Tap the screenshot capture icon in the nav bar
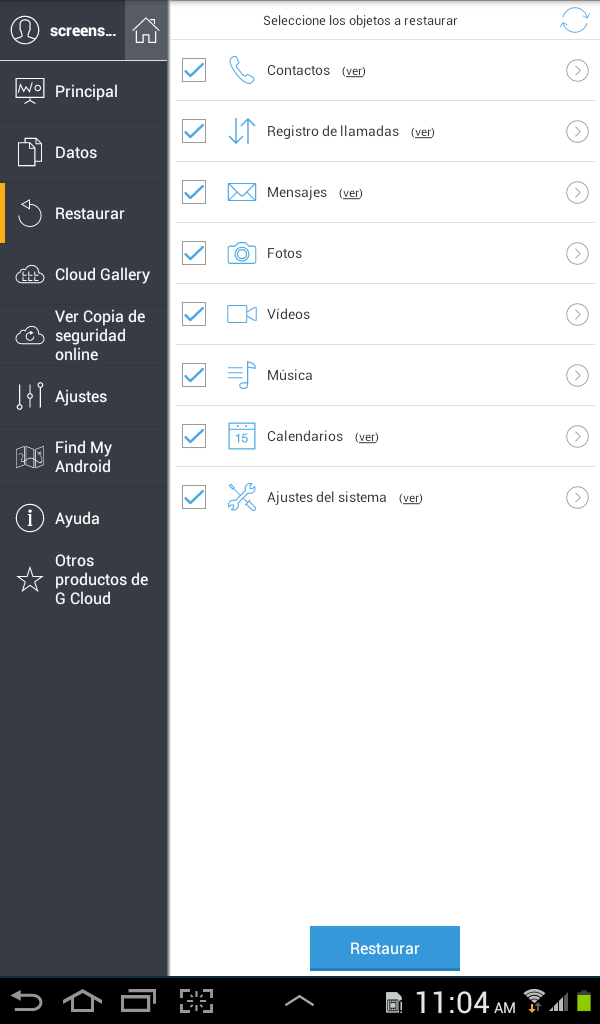Screen dimensions: 600x1024 196,1000
